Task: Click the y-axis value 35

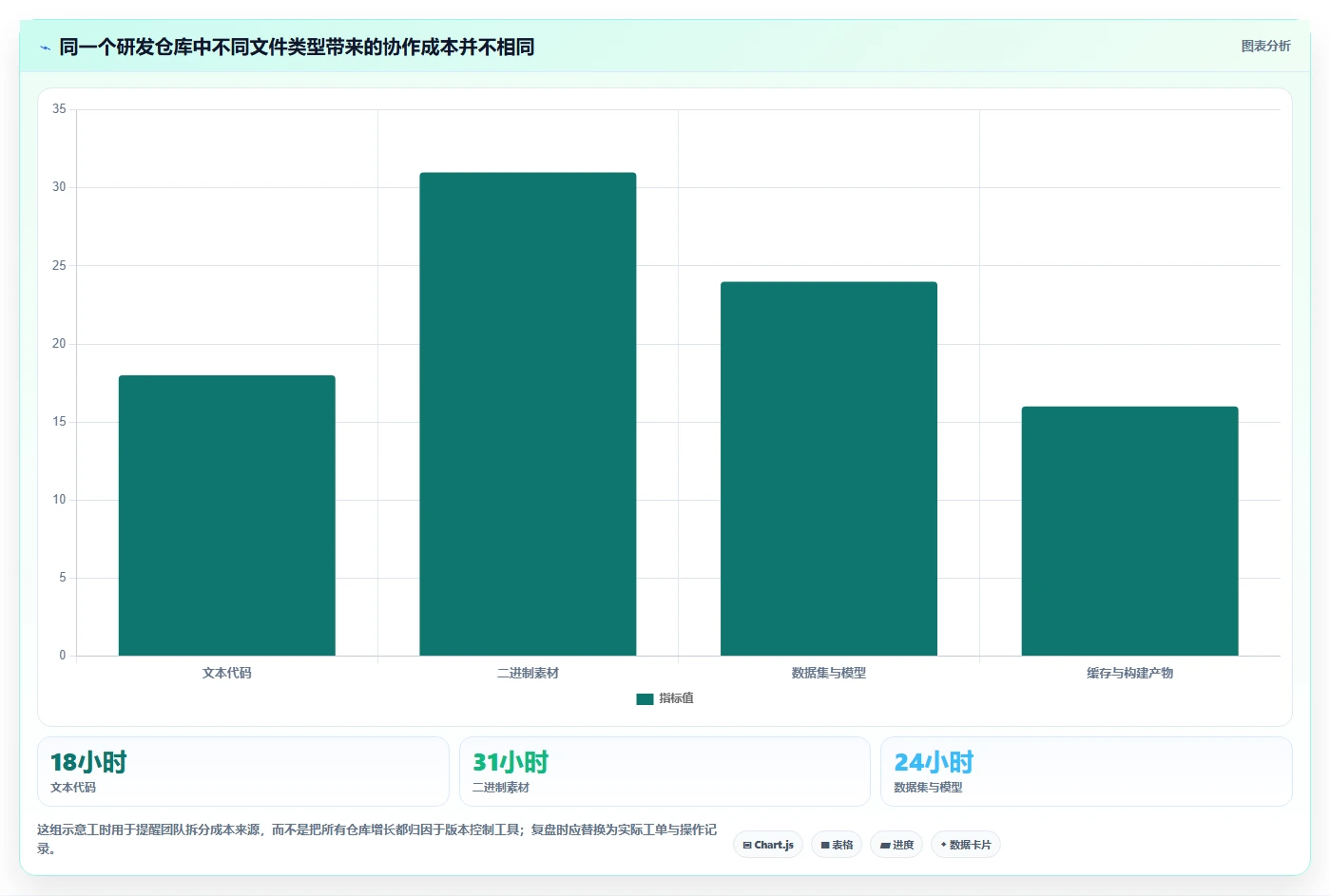Action: click(59, 109)
